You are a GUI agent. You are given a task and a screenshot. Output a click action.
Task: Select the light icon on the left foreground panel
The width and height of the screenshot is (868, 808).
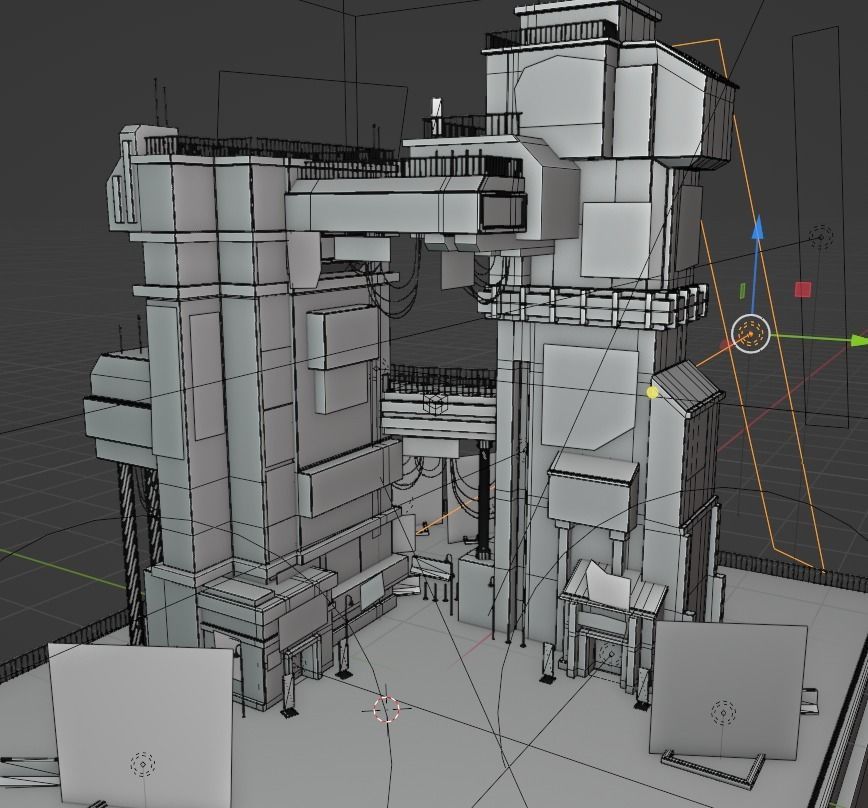tap(143, 765)
